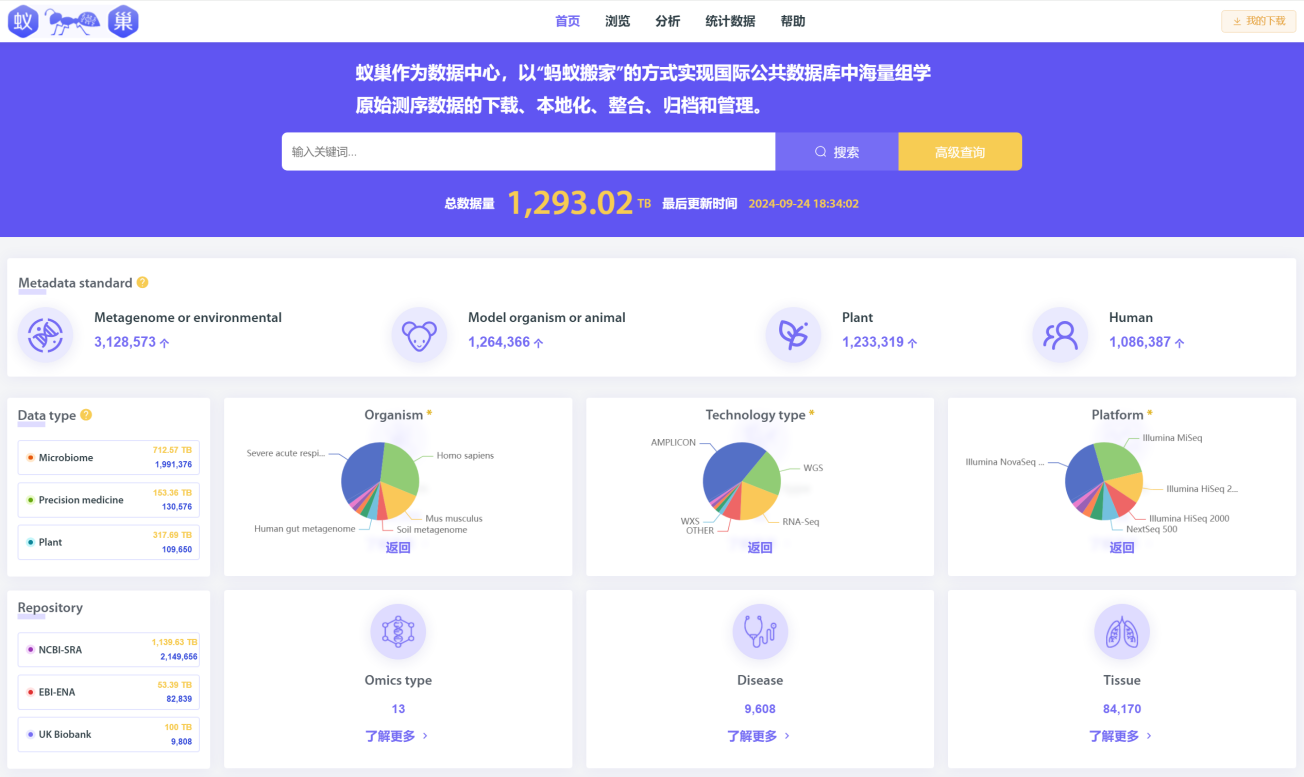Click the Disease stethoscope icon
This screenshot has height=777, width=1304.
coord(760,631)
